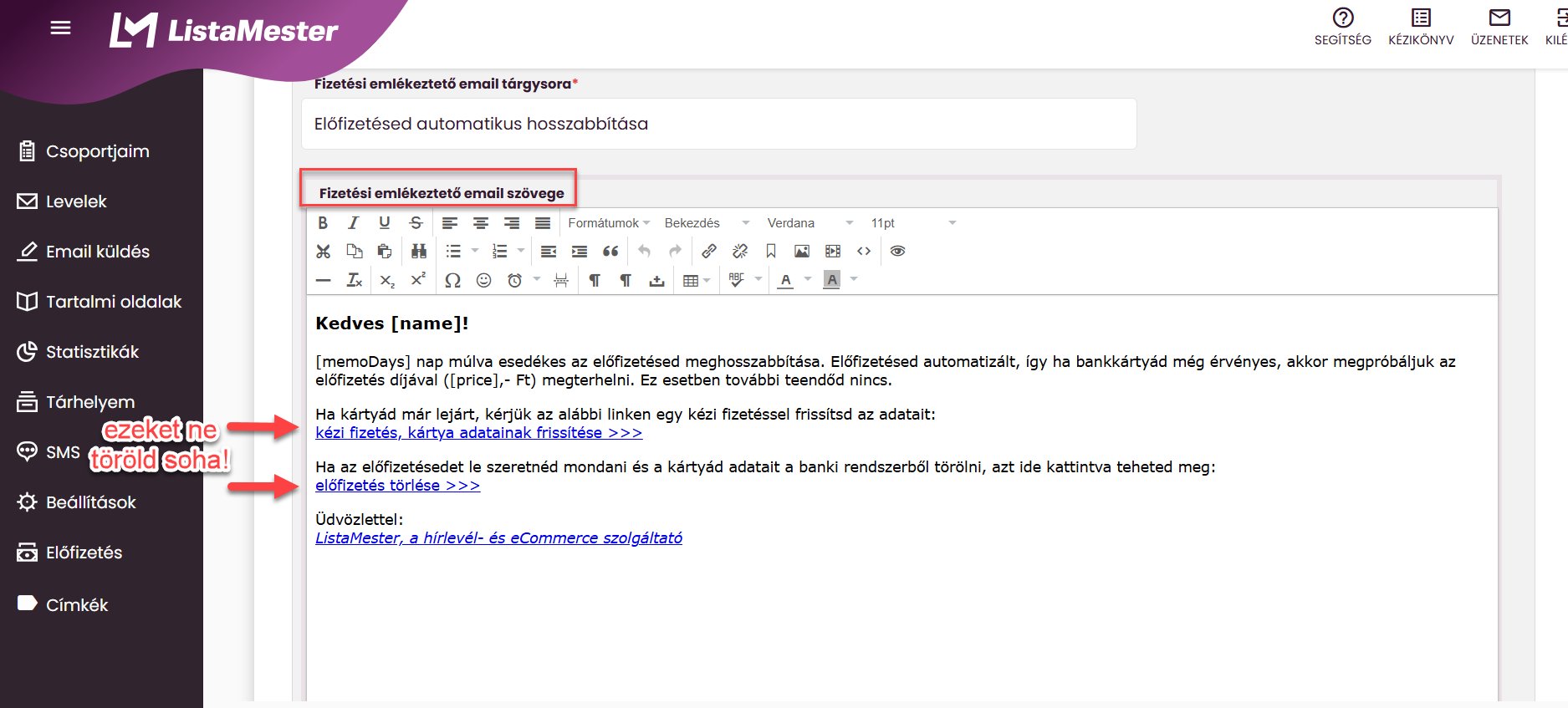Viewport: 1568px width, 708px height.
Task: Undo the last edit
Action: coord(644,252)
